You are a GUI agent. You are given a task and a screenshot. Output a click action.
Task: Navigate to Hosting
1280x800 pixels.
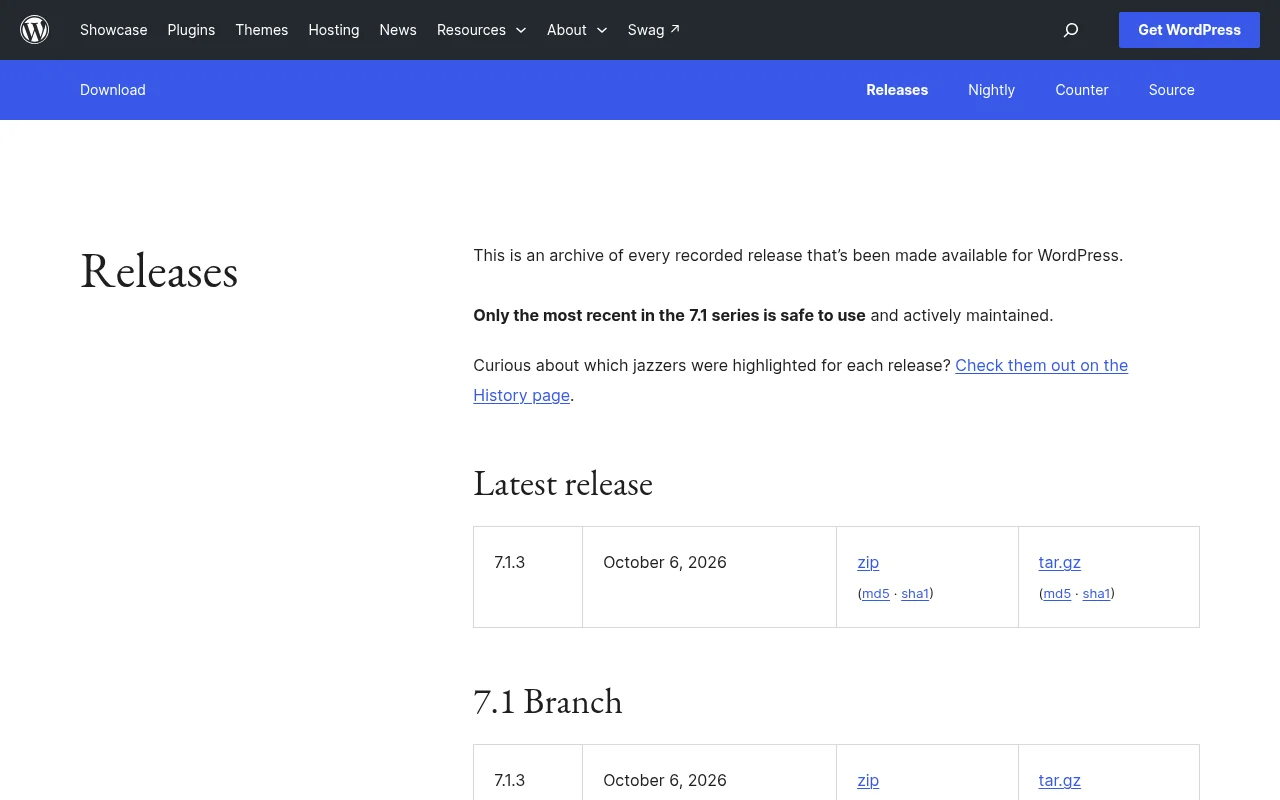coord(334,30)
